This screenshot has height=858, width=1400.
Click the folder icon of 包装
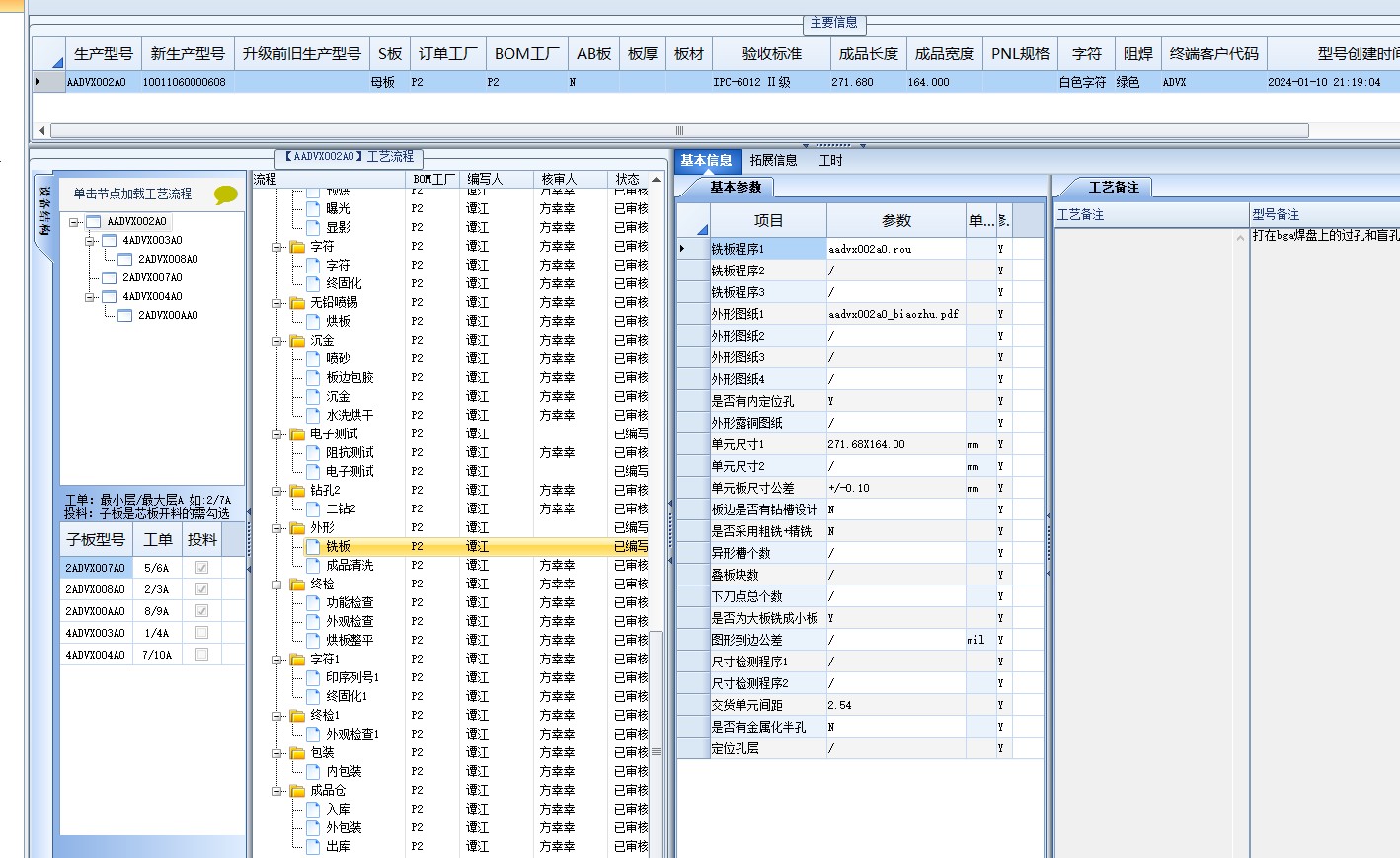click(297, 753)
